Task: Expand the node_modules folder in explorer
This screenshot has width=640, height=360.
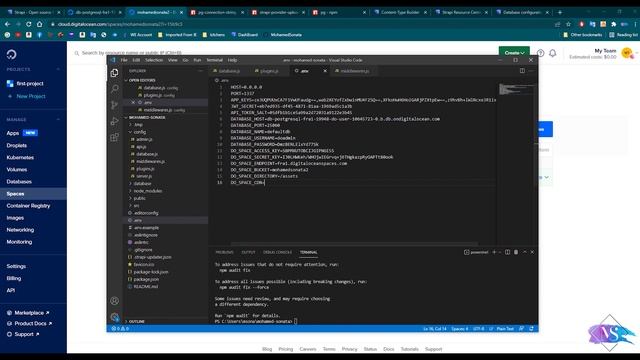Action: tap(148, 191)
